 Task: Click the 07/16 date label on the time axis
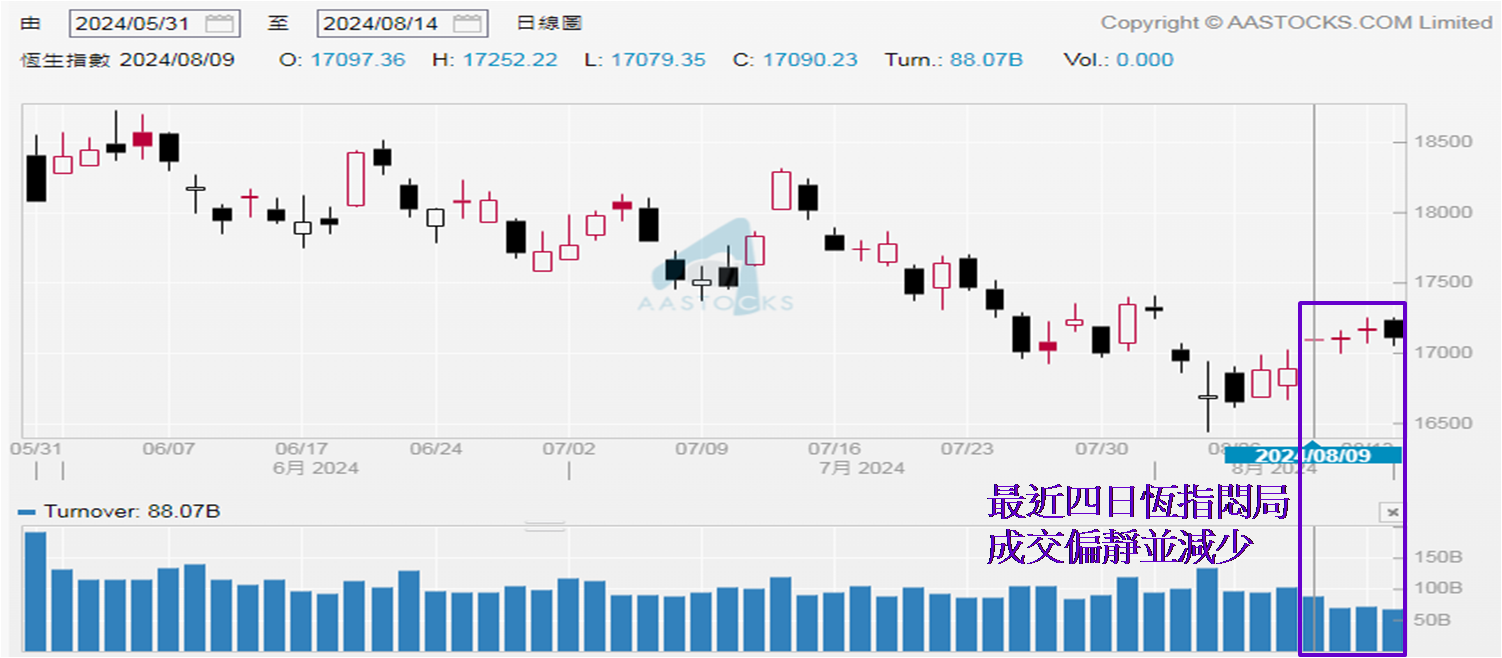tap(835, 449)
